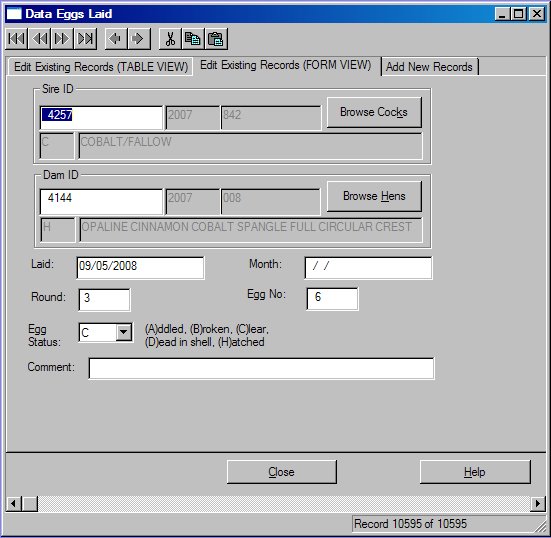Click the horizontal scrollbar right arrow
The height and width of the screenshot is (538, 551).
pos(538,504)
